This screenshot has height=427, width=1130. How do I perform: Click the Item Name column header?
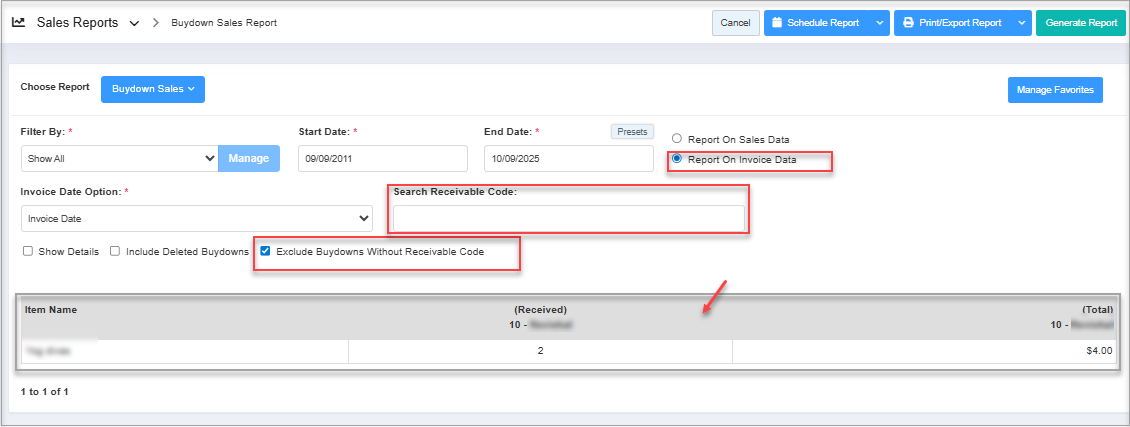pos(50,310)
